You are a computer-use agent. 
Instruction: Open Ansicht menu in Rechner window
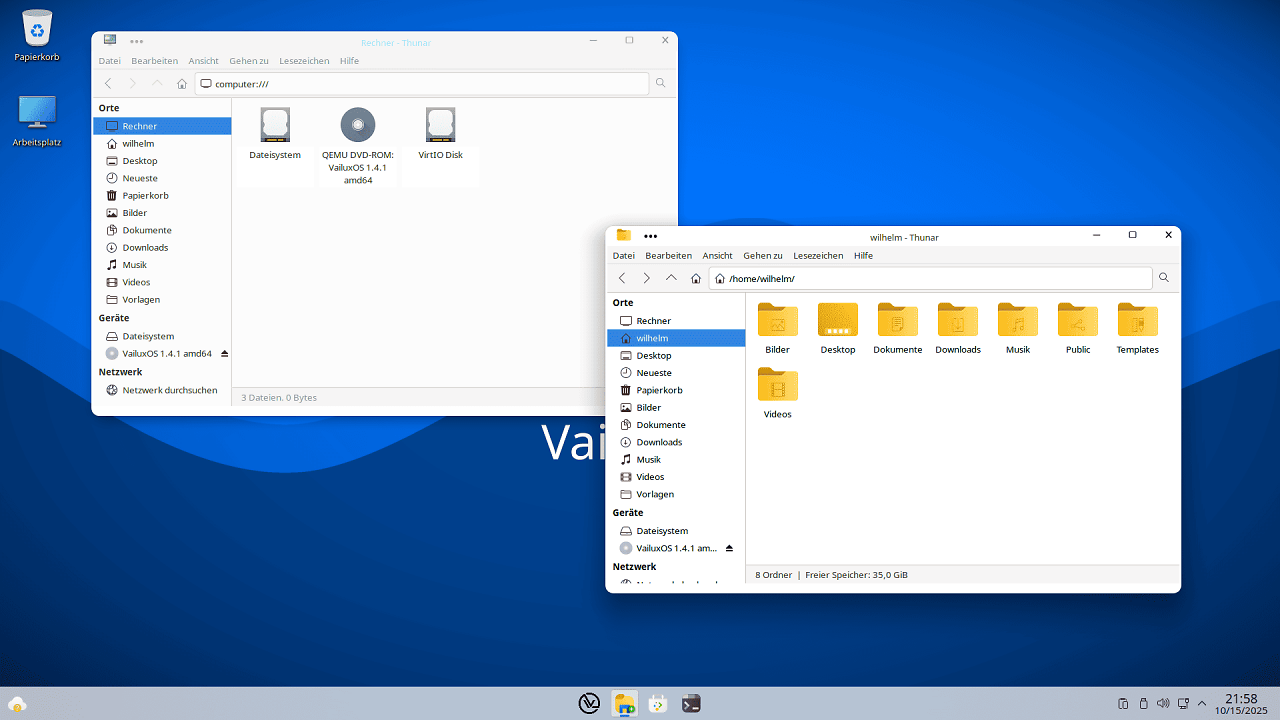click(x=204, y=61)
